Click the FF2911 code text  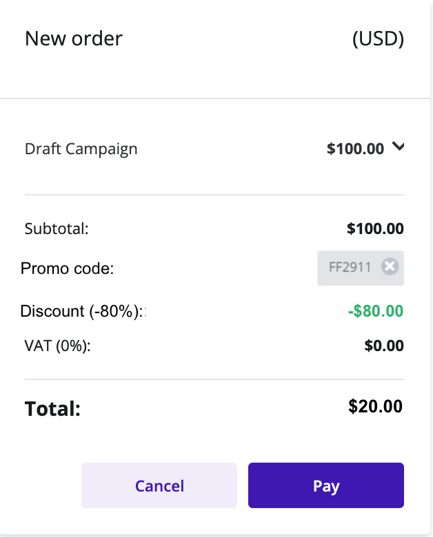[350, 267]
